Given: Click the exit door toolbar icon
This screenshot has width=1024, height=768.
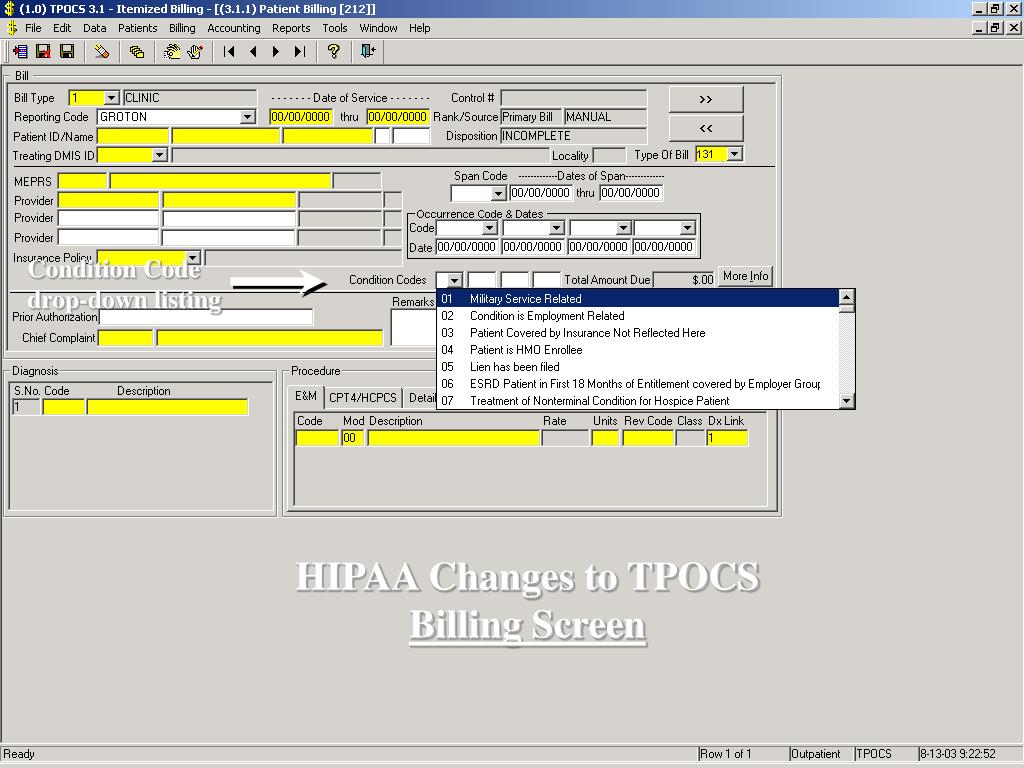Looking at the screenshot, I should click(368, 52).
